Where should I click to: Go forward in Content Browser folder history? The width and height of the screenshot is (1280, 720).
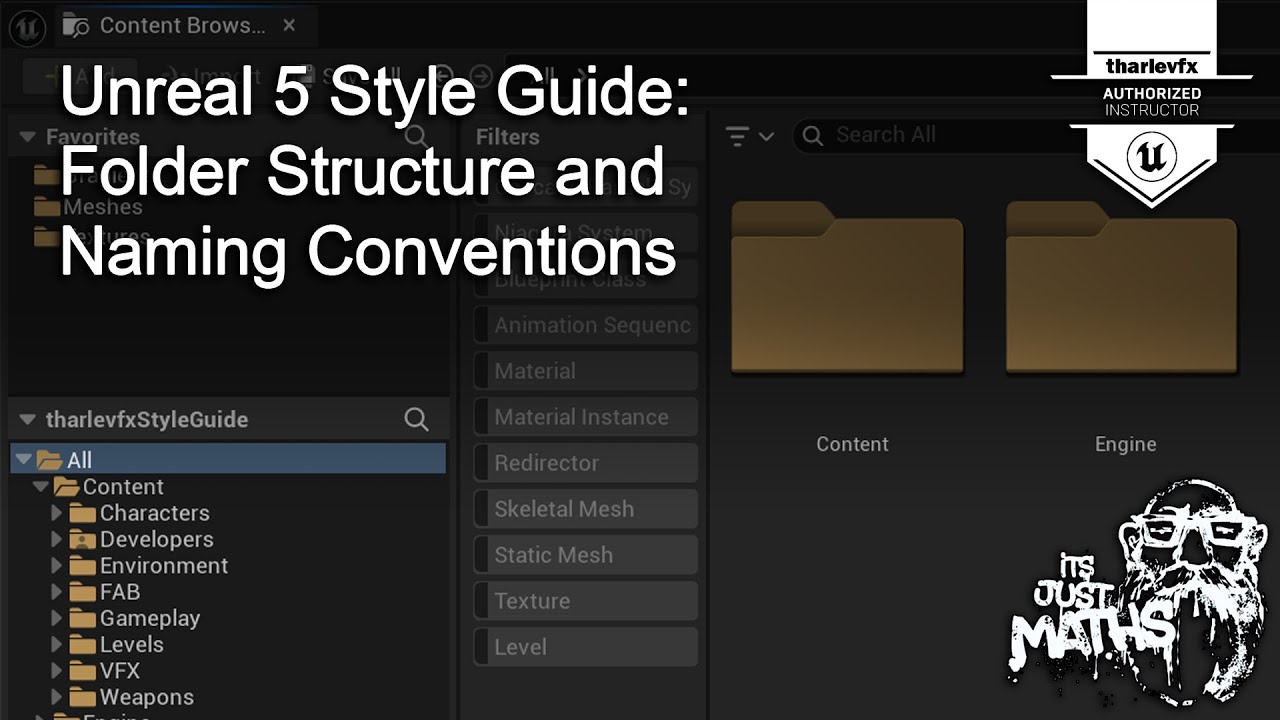[x=481, y=76]
